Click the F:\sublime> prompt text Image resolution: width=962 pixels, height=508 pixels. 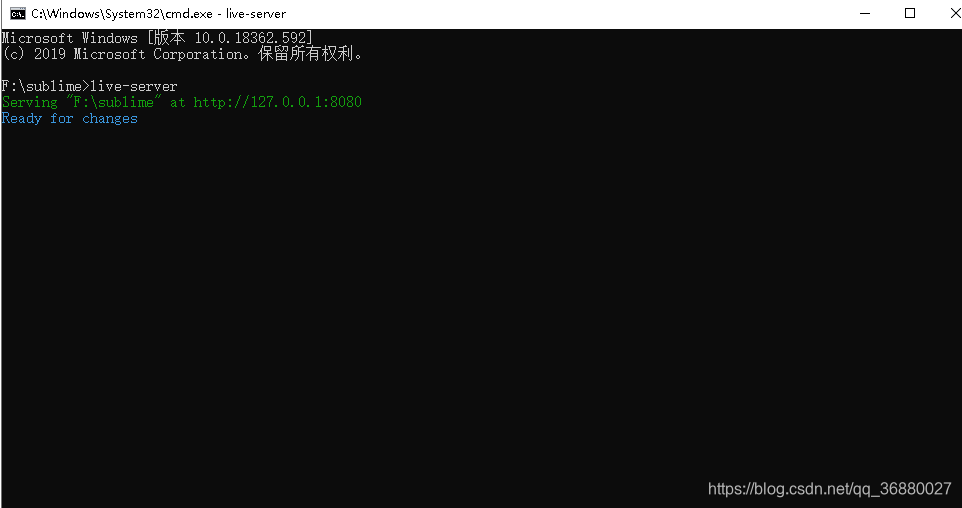click(46, 87)
